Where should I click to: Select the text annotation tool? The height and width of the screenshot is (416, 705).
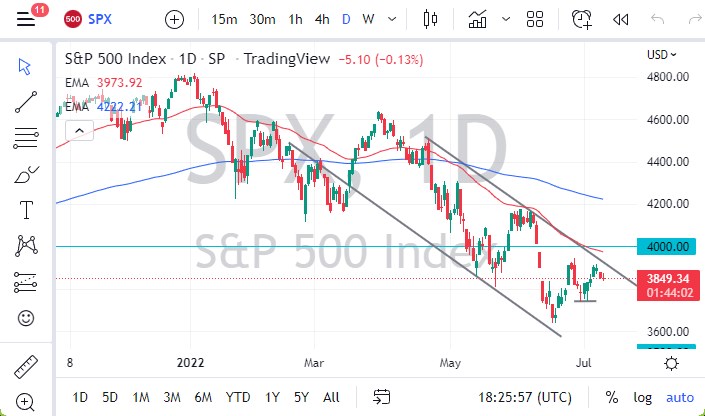(27, 209)
